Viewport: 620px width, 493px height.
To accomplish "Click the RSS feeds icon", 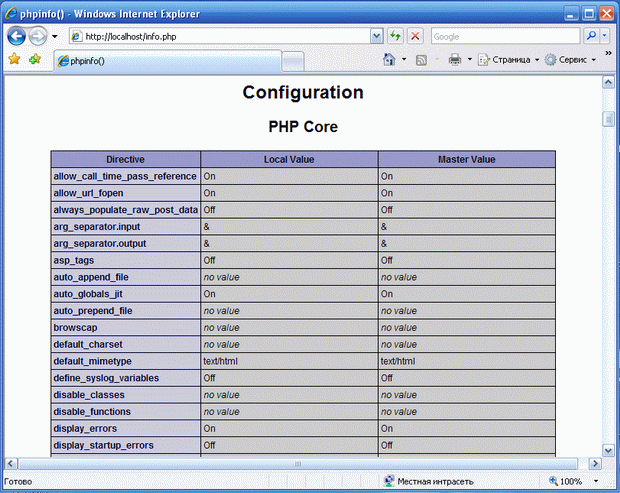I will pyautogui.click(x=422, y=60).
